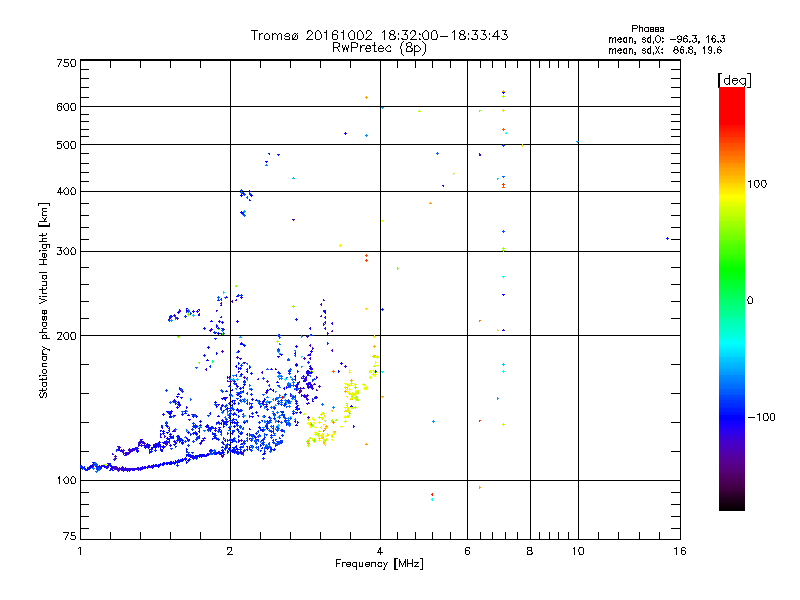
Task: Click the '600' y-axis tick label
Action: tap(66, 107)
